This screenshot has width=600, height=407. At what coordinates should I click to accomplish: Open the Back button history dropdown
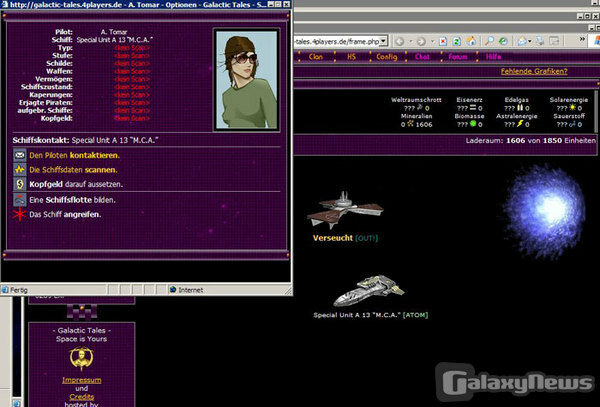pyautogui.click(x=410, y=41)
